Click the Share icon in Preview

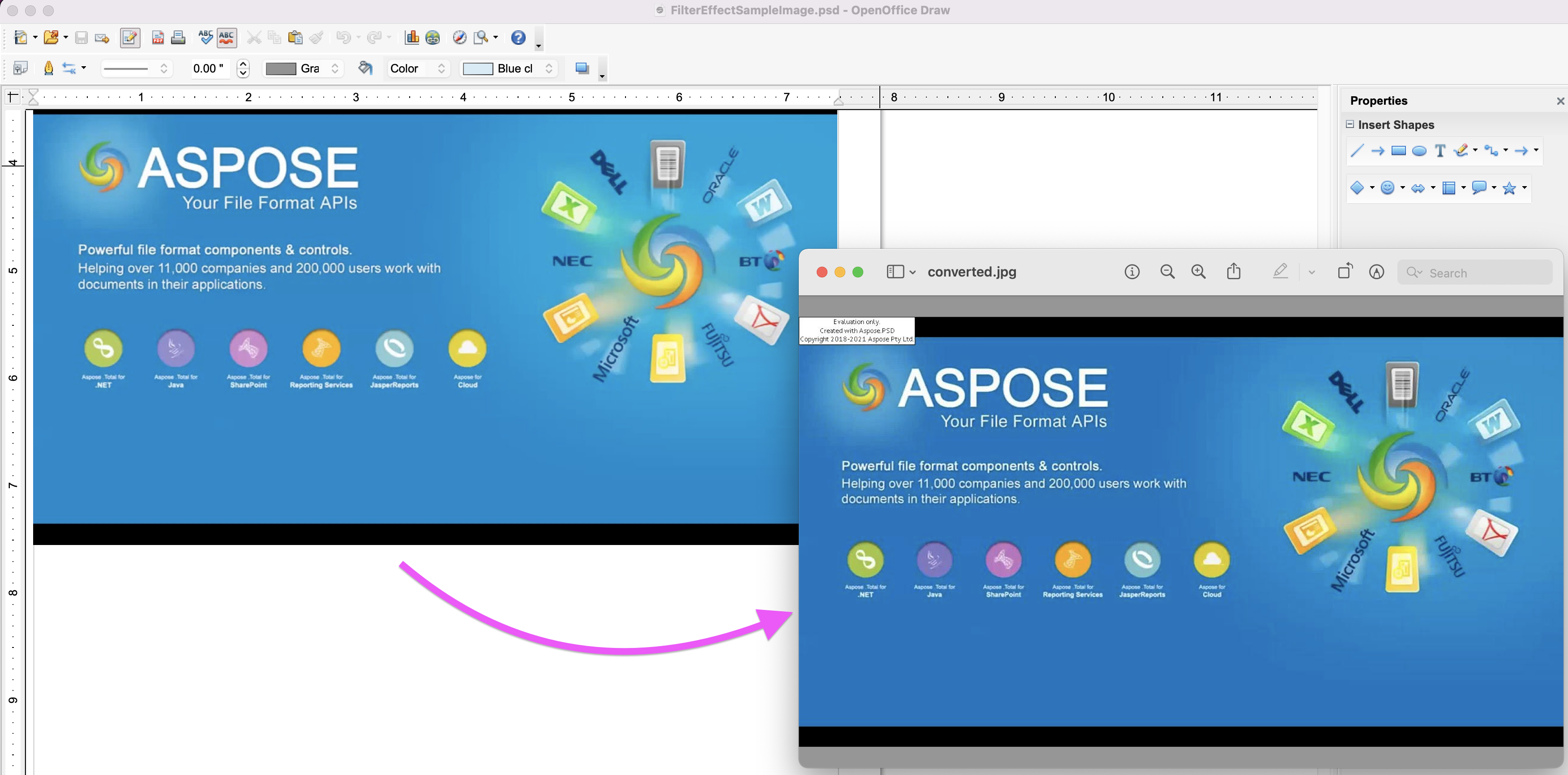pyautogui.click(x=1233, y=271)
